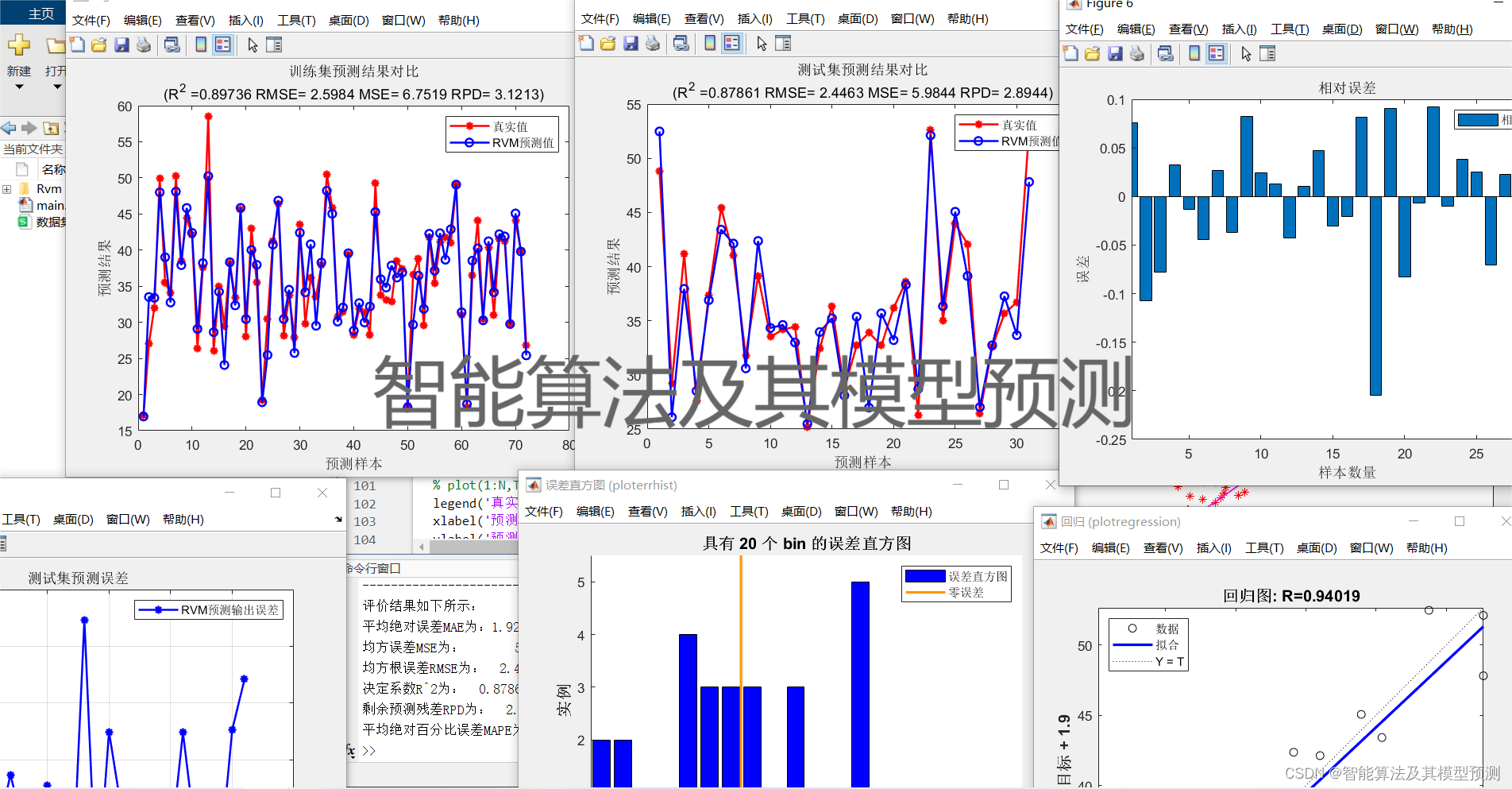Select the edit plot arrow tool on Figure 6
The height and width of the screenshot is (789, 1512).
click(1246, 53)
